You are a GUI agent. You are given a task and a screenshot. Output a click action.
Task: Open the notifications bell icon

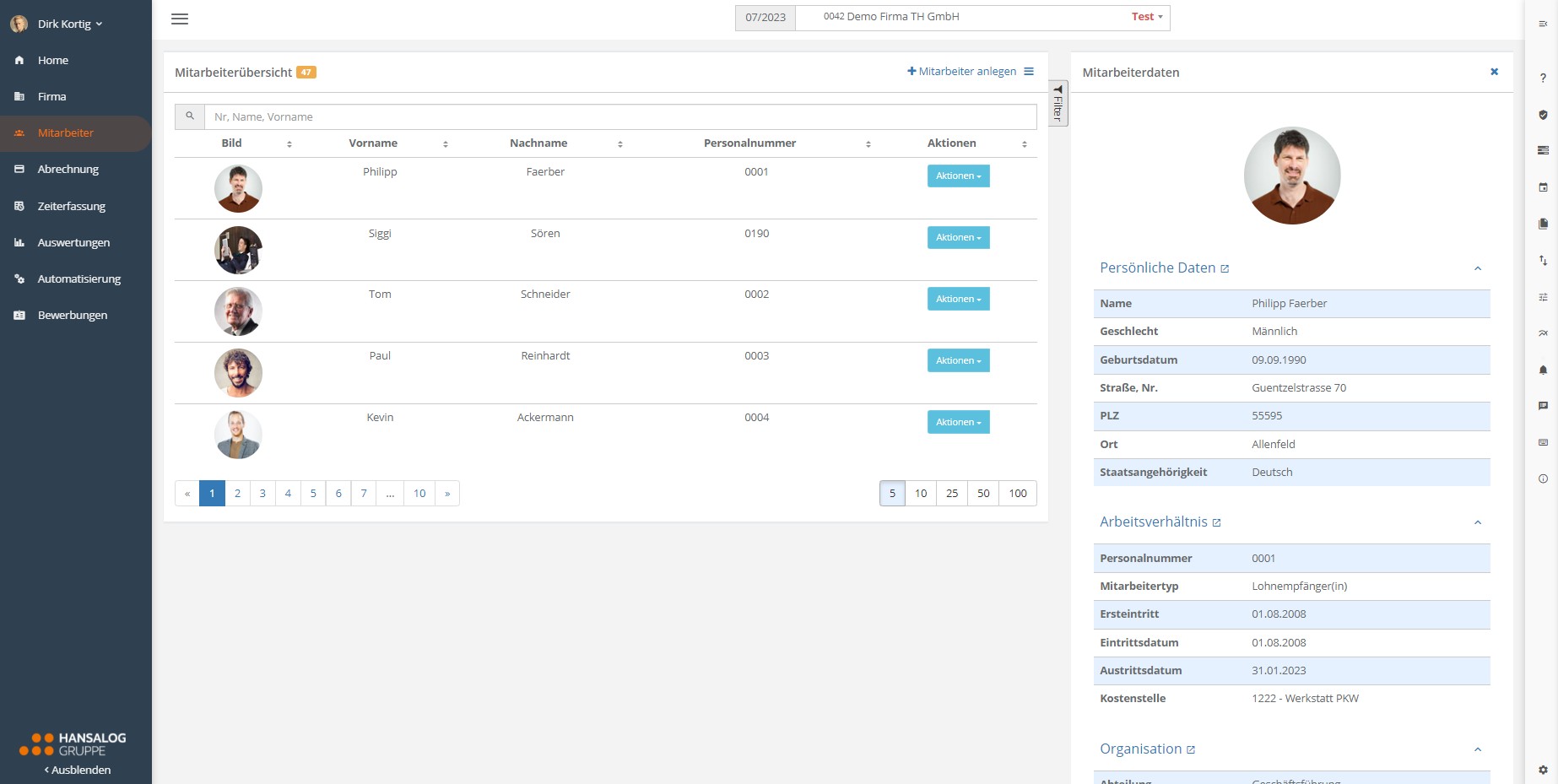click(x=1544, y=370)
